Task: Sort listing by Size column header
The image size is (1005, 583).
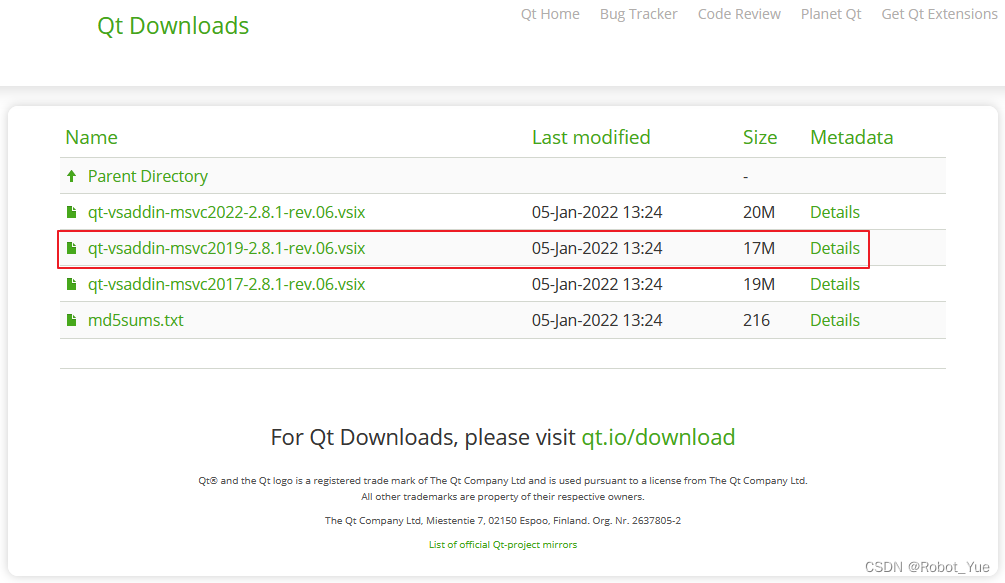Action: [760, 137]
